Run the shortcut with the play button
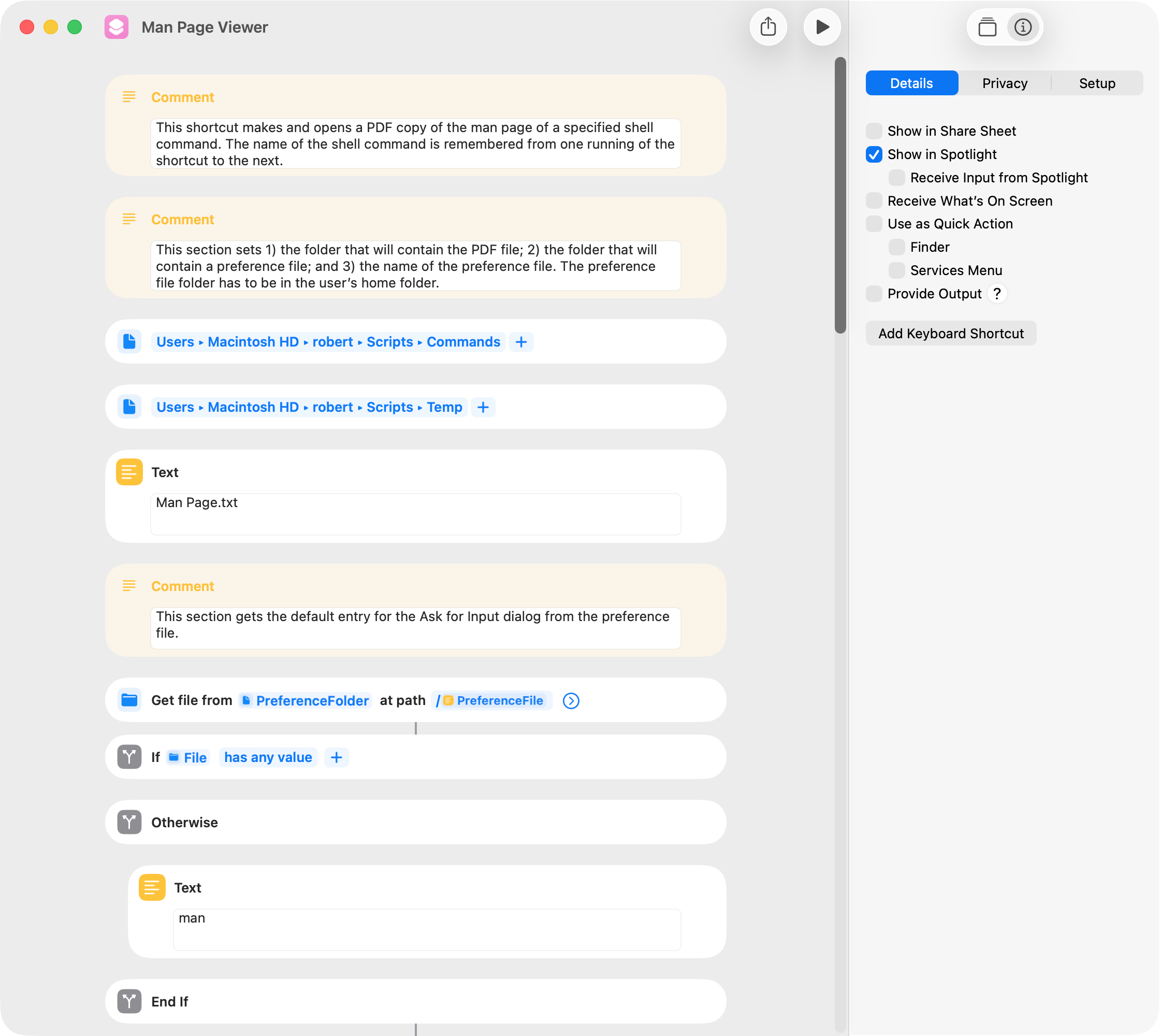 coord(822,27)
